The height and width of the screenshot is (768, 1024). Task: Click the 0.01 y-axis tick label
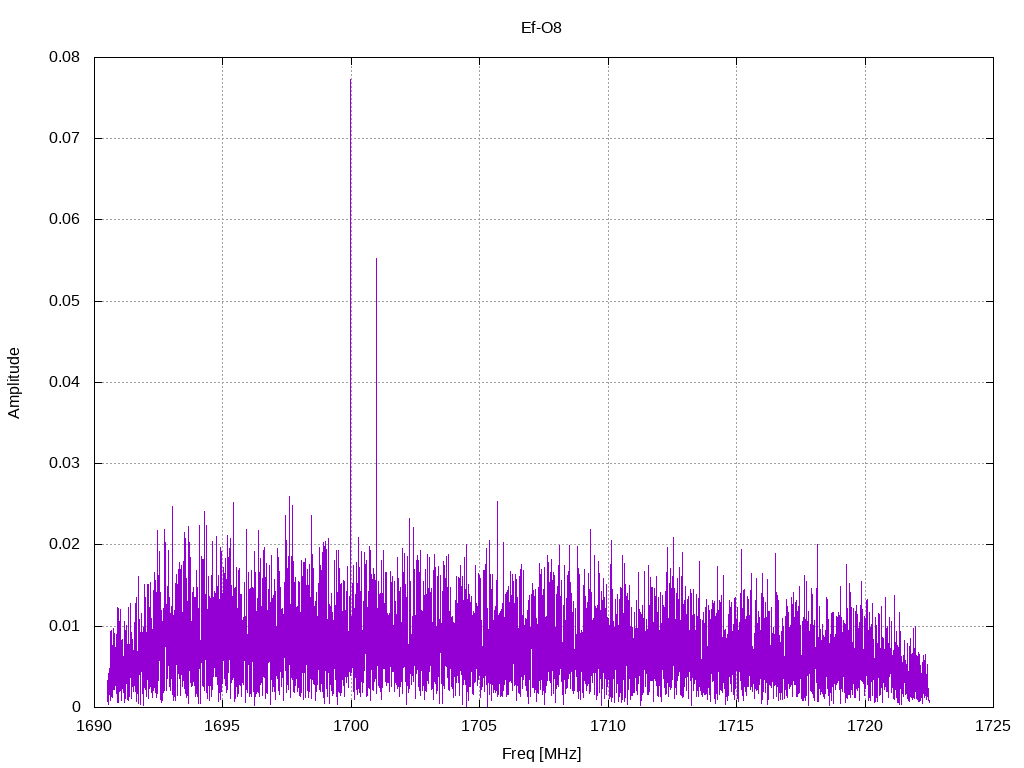pyautogui.click(x=65, y=626)
